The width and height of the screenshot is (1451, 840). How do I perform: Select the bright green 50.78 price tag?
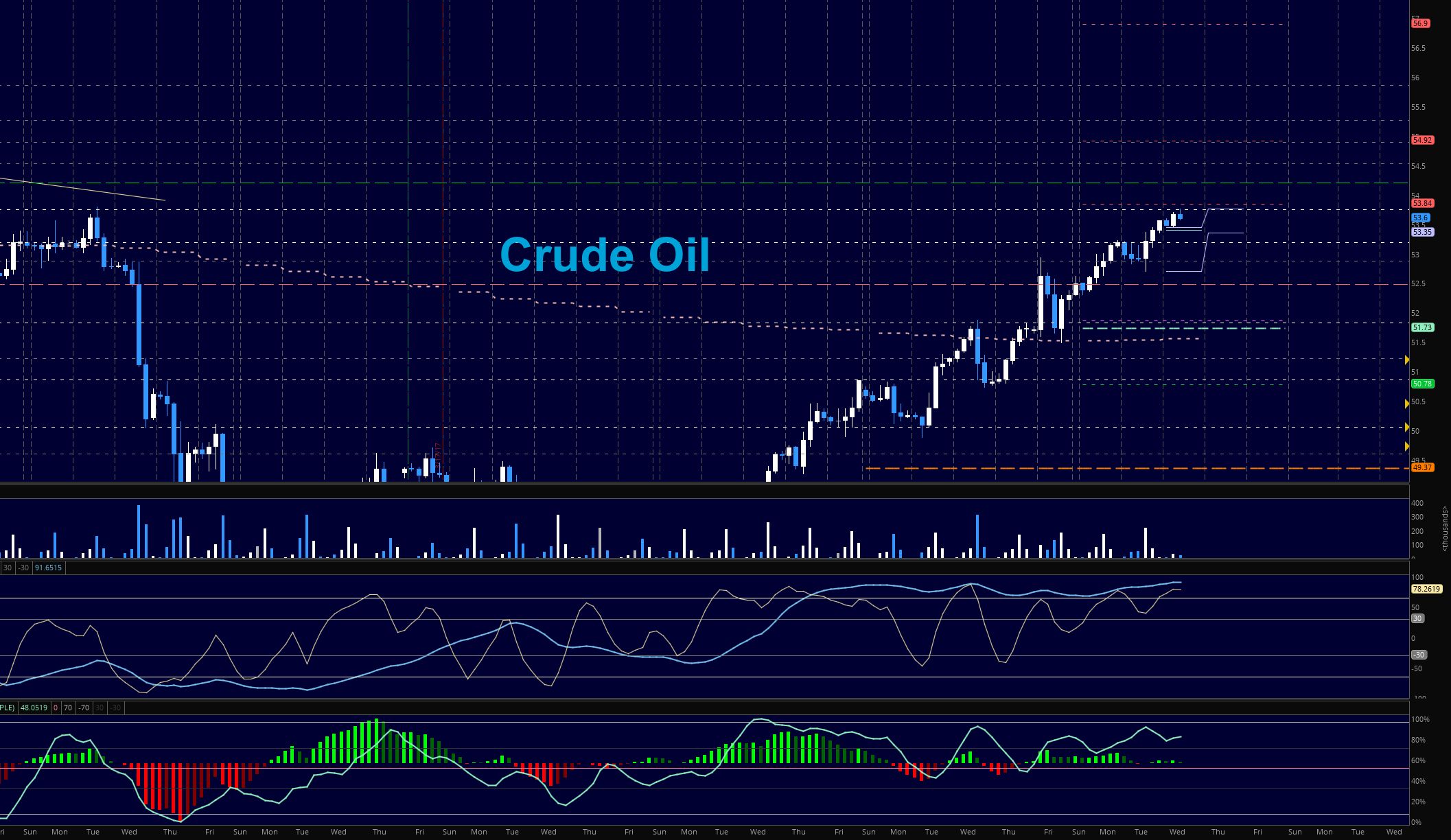coord(1422,384)
